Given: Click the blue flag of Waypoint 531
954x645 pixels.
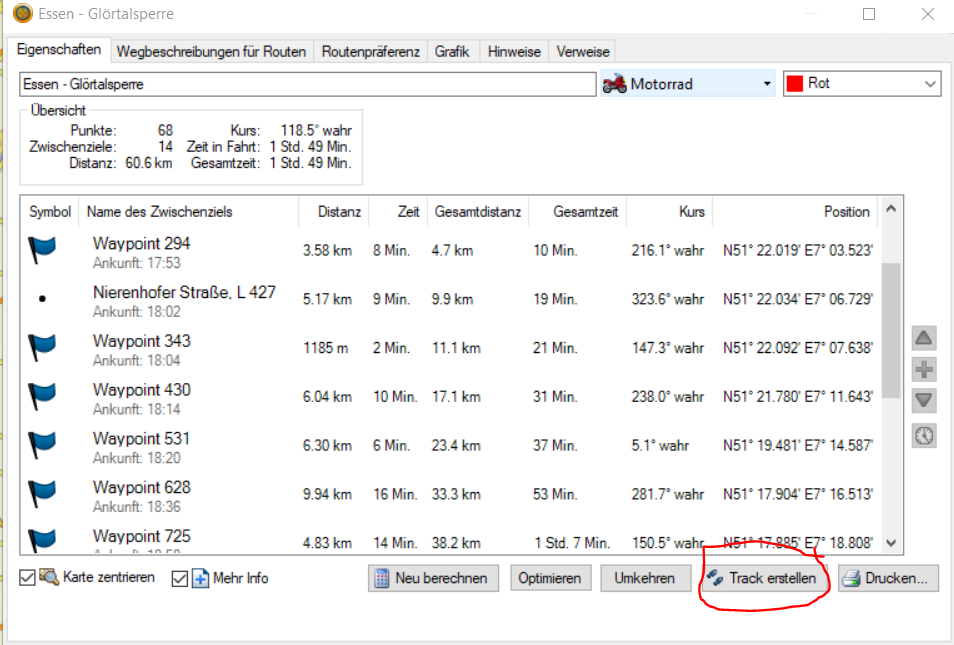Looking at the screenshot, I should click(43, 445).
